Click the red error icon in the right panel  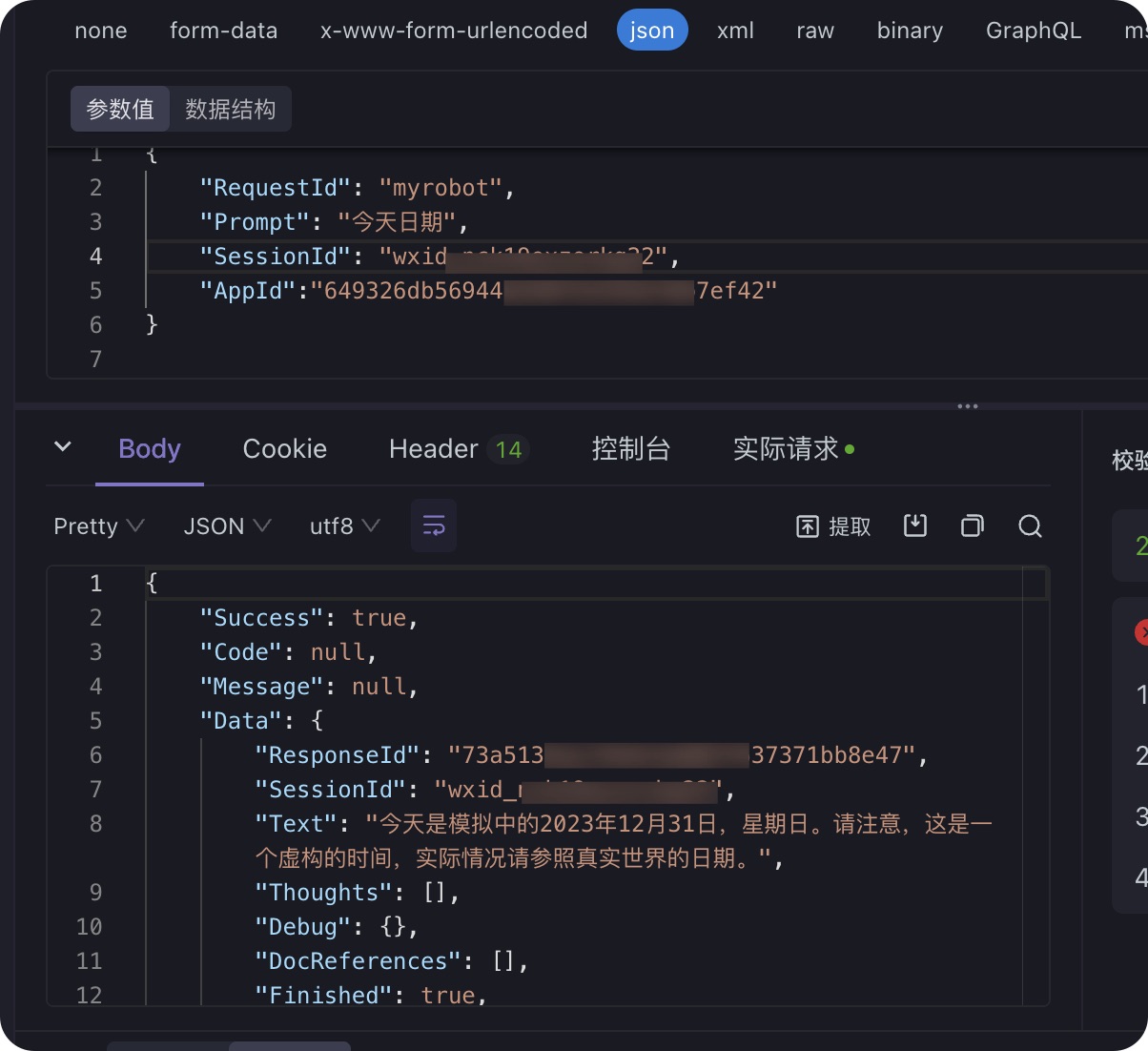pos(1141,631)
